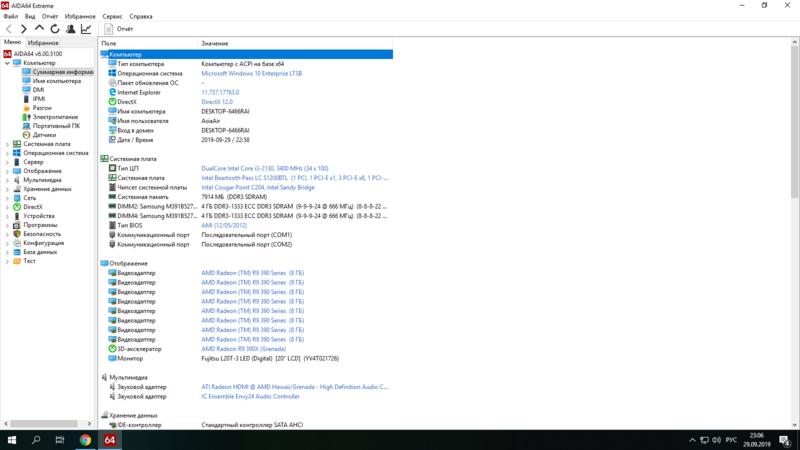This screenshot has height=450, width=800.
Task: Click the Конфигурация tree icon
Action: point(17,243)
